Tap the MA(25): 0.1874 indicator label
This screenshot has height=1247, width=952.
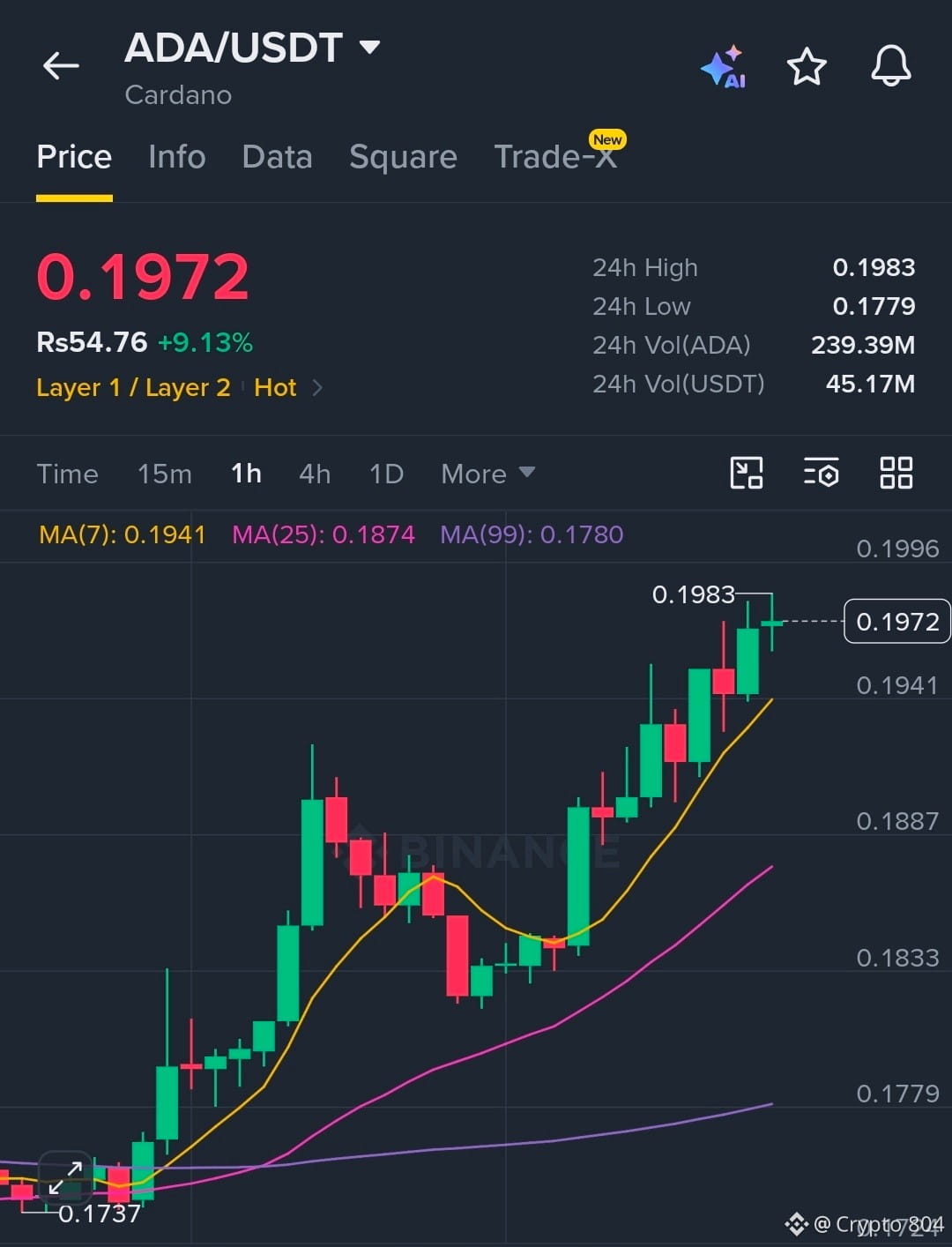pyautogui.click(x=324, y=534)
